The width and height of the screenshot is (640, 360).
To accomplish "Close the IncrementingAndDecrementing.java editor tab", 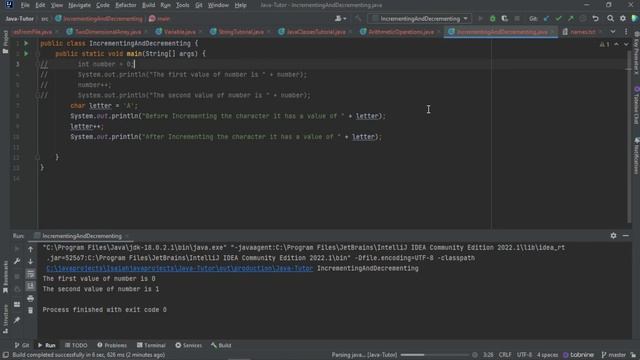I will 552,32.
